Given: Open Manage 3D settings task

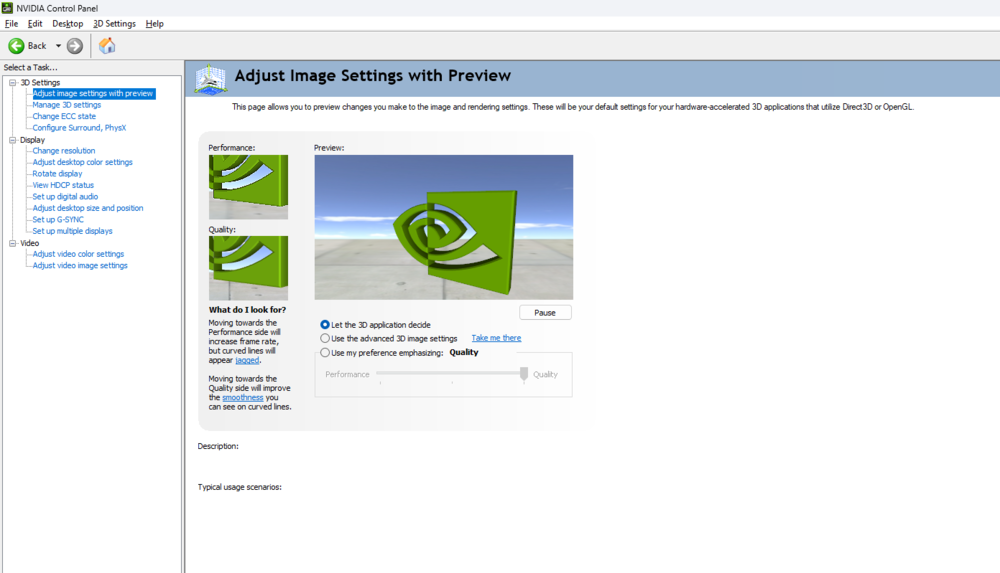Looking at the screenshot, I should pos(67,105).
